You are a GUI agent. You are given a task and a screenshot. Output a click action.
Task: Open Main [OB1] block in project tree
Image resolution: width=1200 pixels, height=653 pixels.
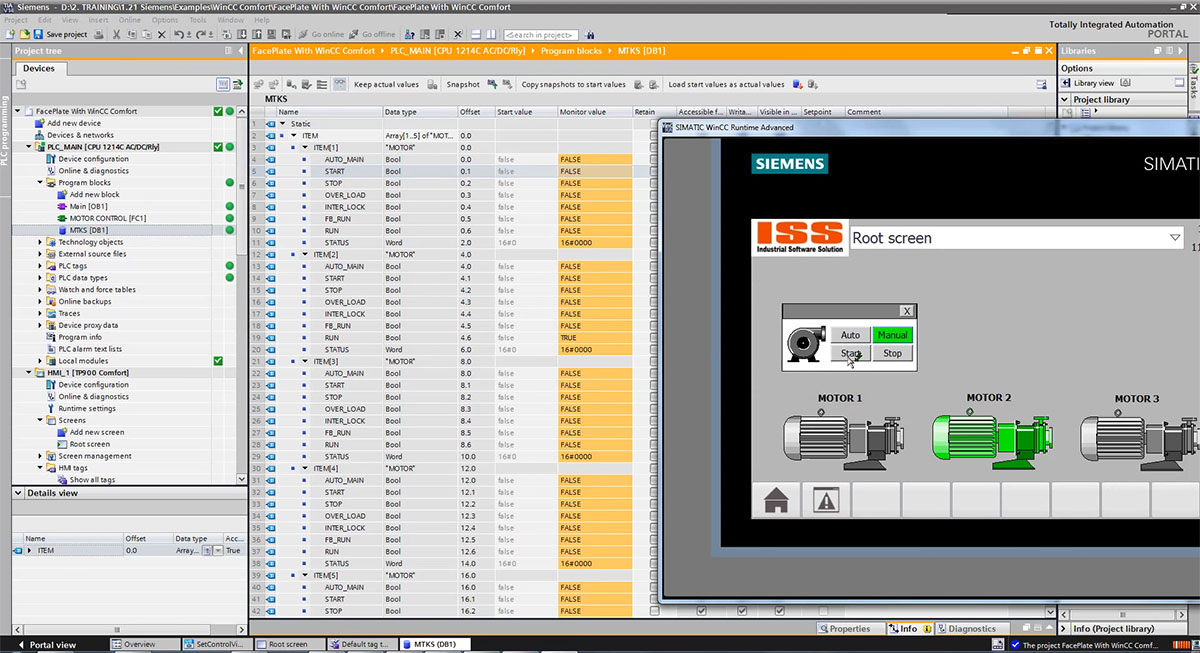pyautogui.click(x=88, y=207)
